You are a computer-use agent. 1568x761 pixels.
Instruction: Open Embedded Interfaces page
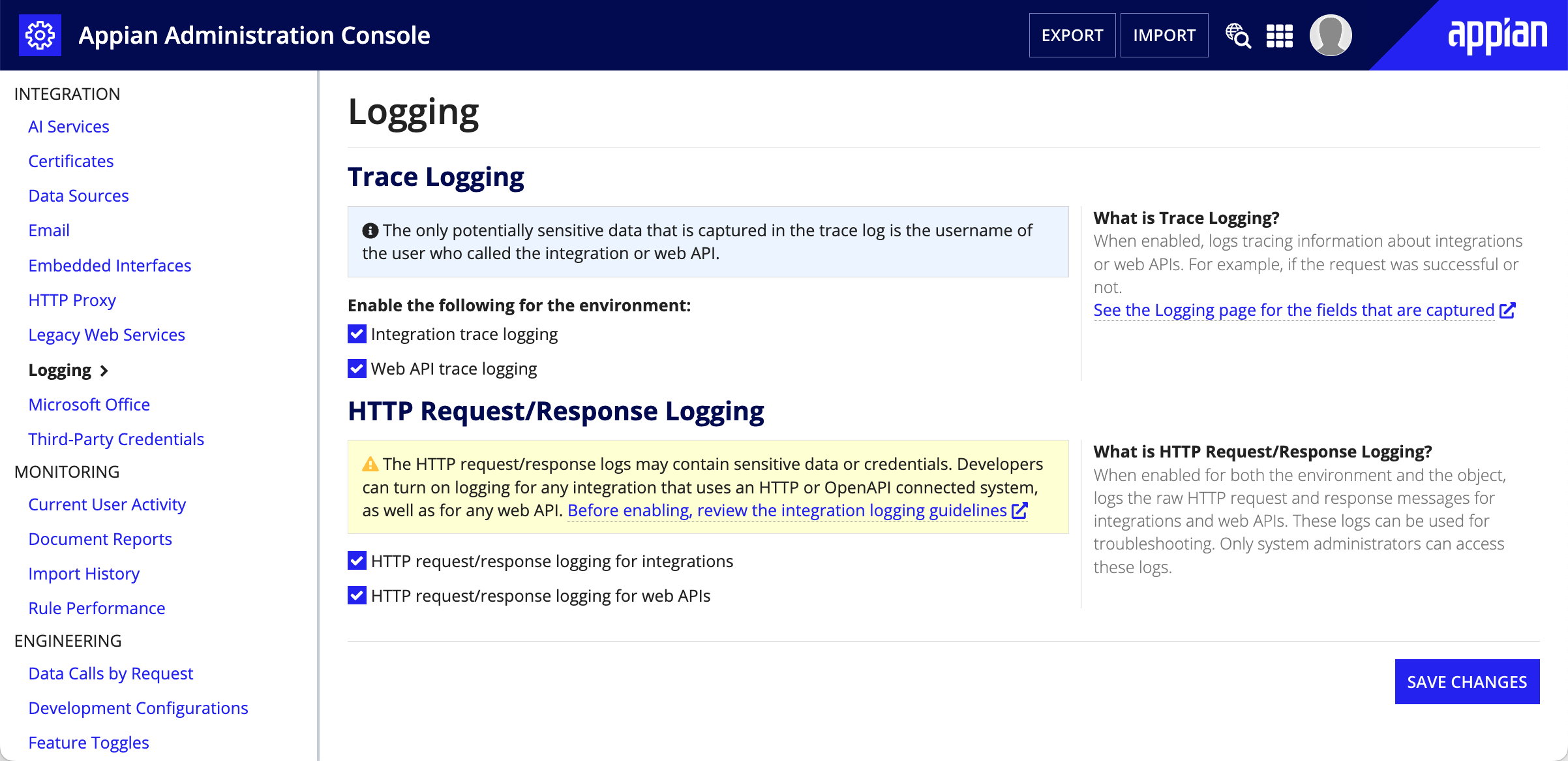click(x=110, y=266)
